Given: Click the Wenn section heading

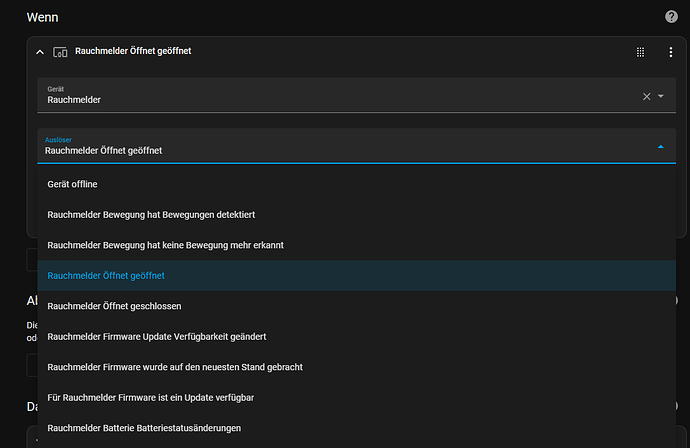Looking at the screenshot, I should coord(42,17).
